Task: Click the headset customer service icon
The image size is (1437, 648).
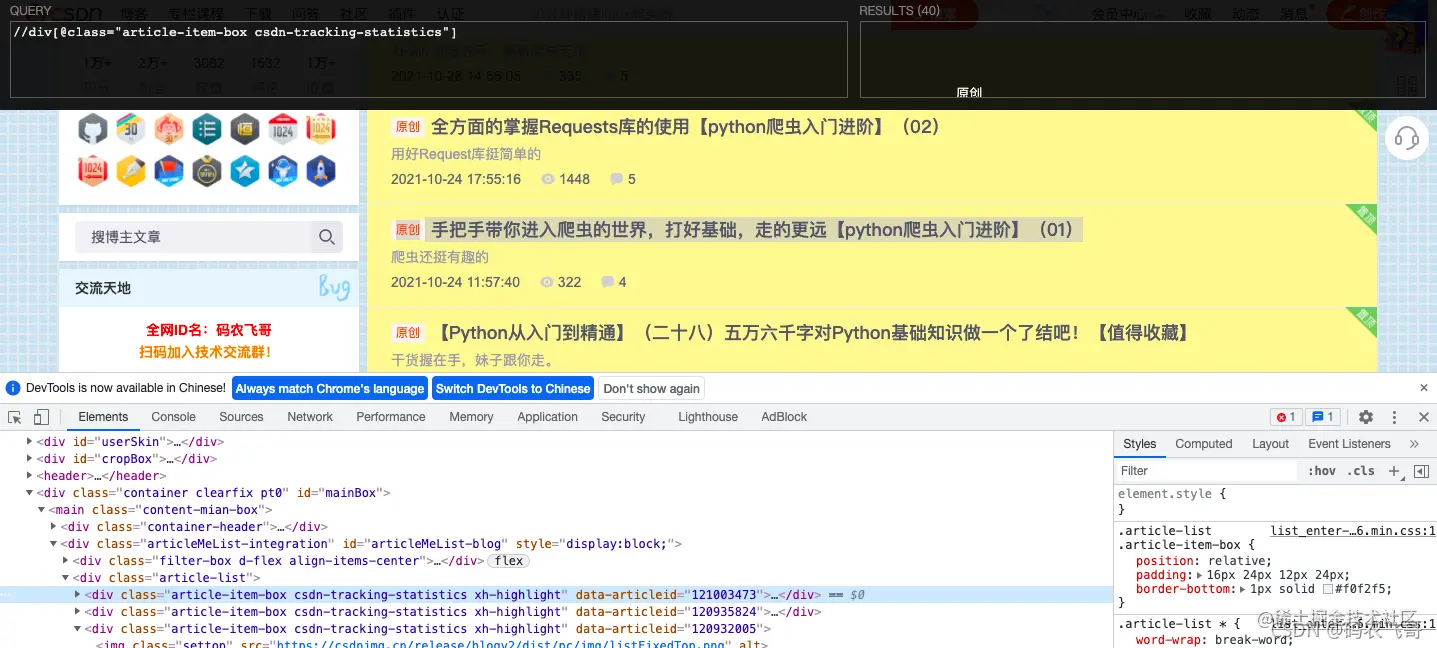Action: pos(1406,138)
